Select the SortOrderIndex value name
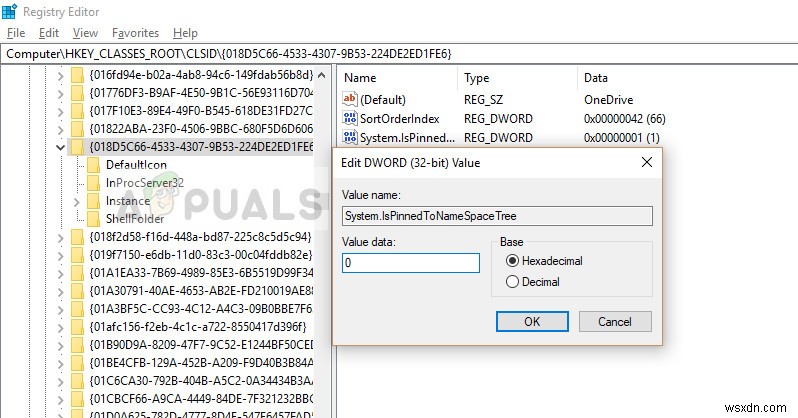This screenshot has width=798, height=418. 400,119
